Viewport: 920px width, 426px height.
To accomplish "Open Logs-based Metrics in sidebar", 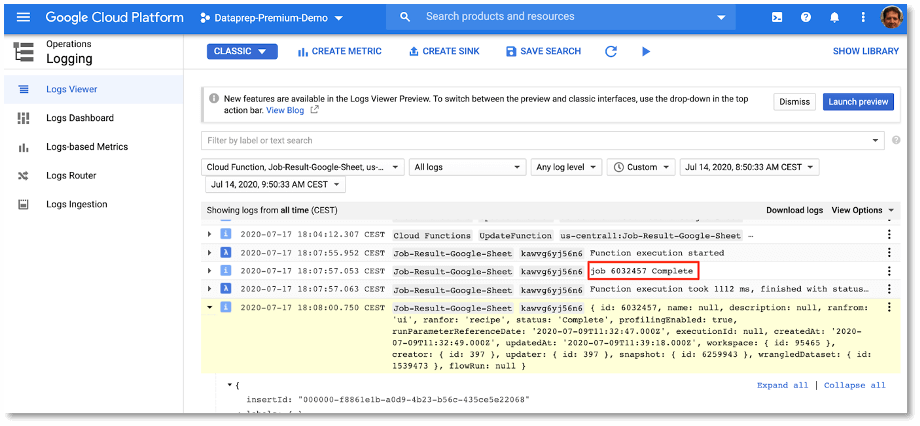I will (x=94, y=147).
